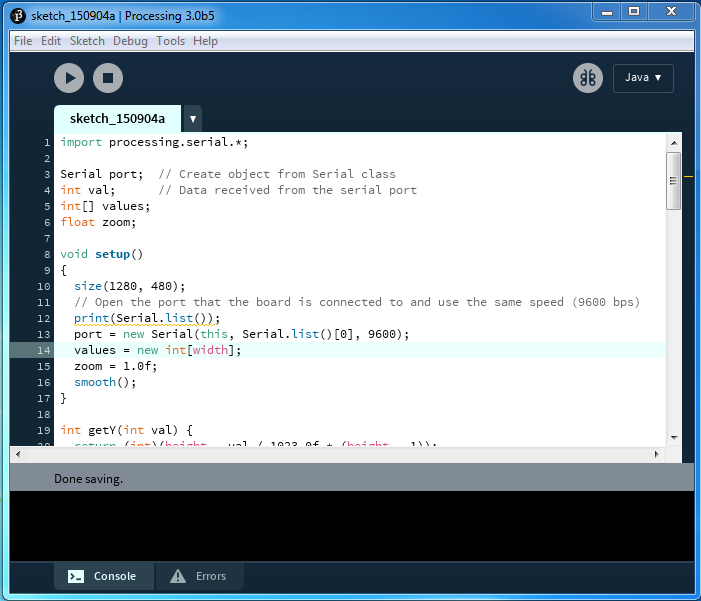The width and height of the screenshot is (701, 601).
Task: Click 'values = new int[width];' line
Action: point(157,350)
